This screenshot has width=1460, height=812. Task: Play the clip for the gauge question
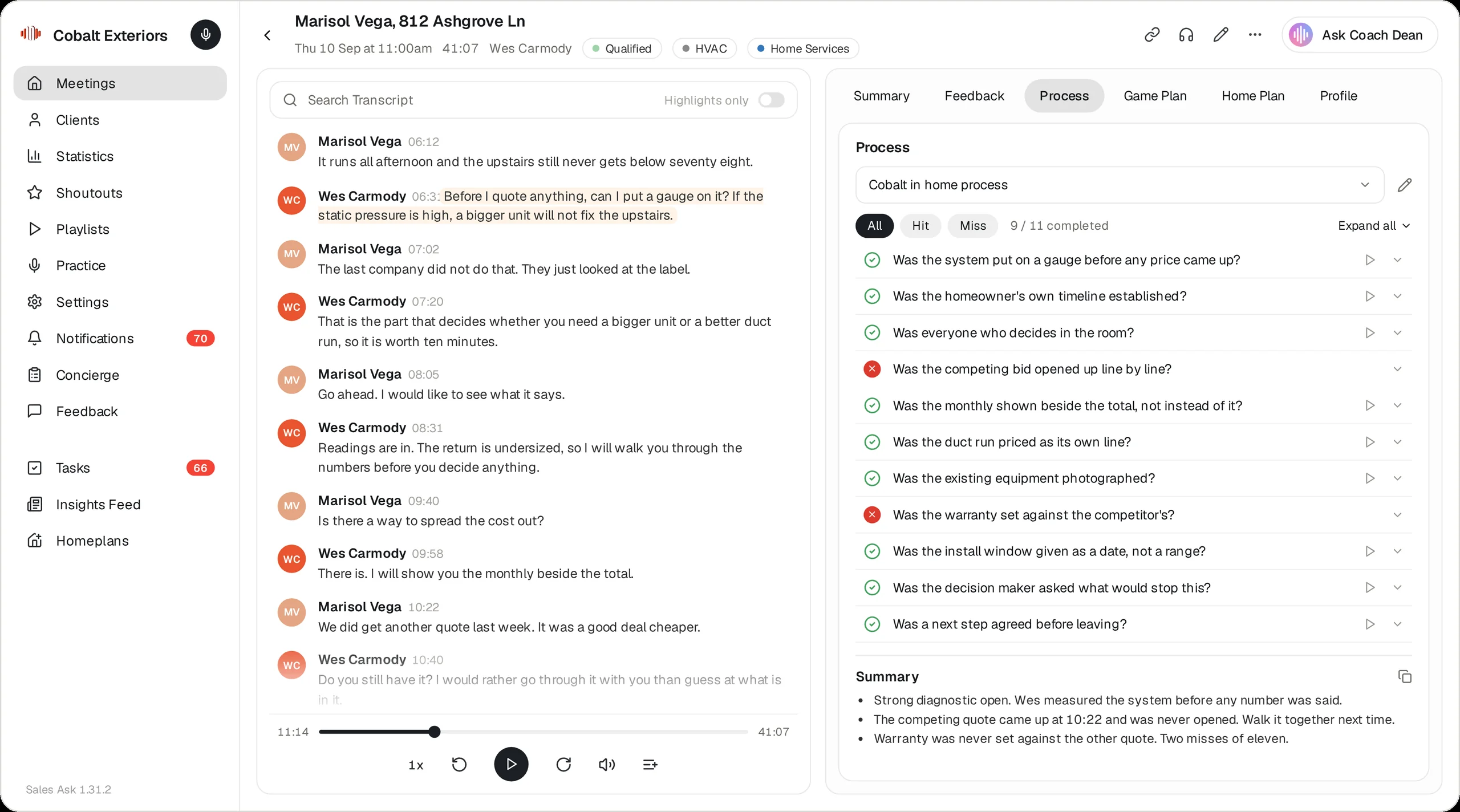(1370, 260)
